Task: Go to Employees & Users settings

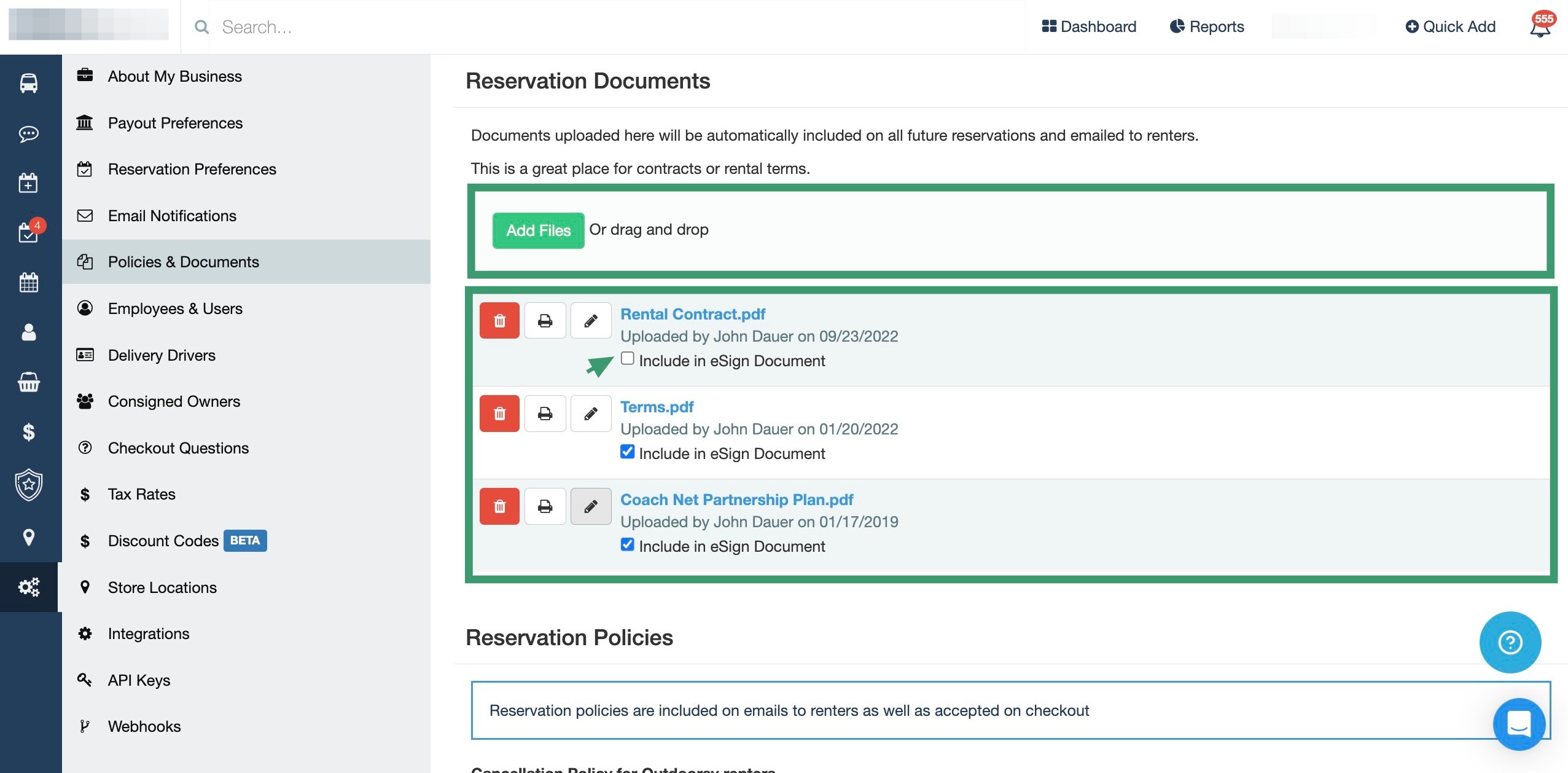Action: pyautogui.click(x=175, y=308)
